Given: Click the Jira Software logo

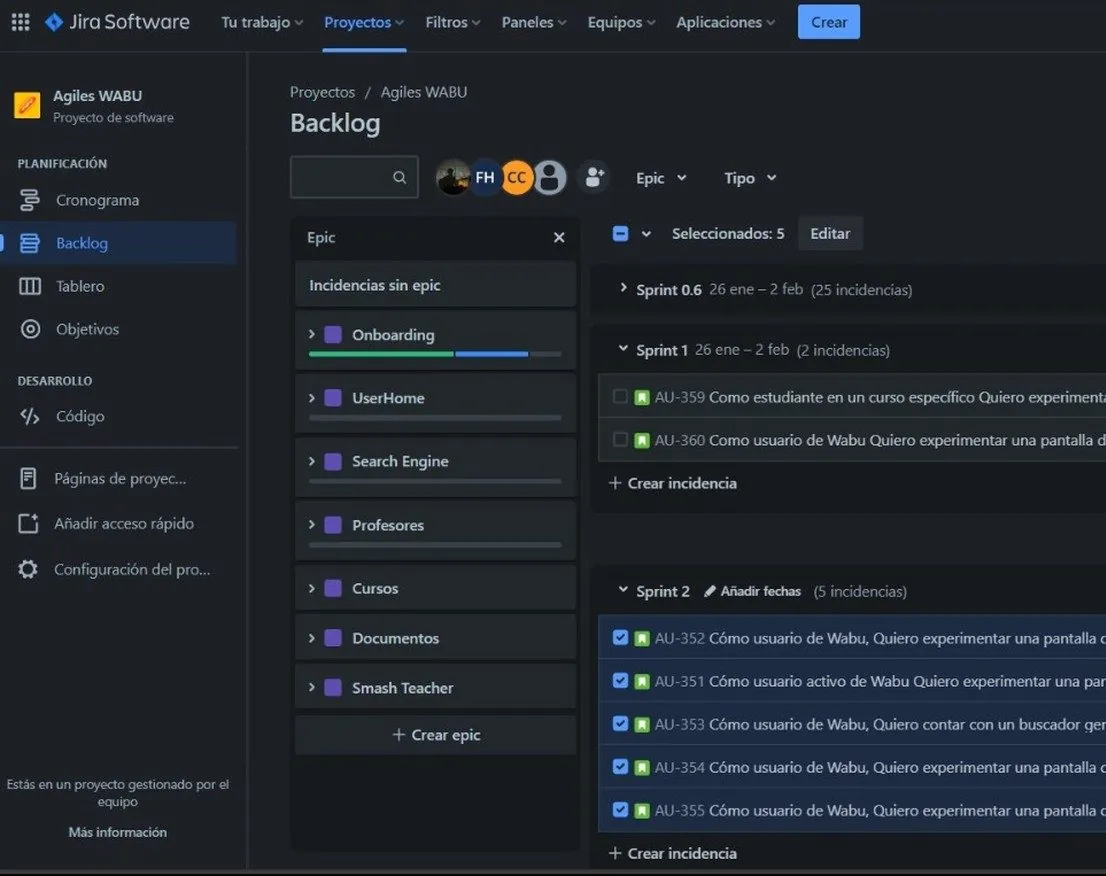Looking at the screenshot, I should tap(117, 22).
